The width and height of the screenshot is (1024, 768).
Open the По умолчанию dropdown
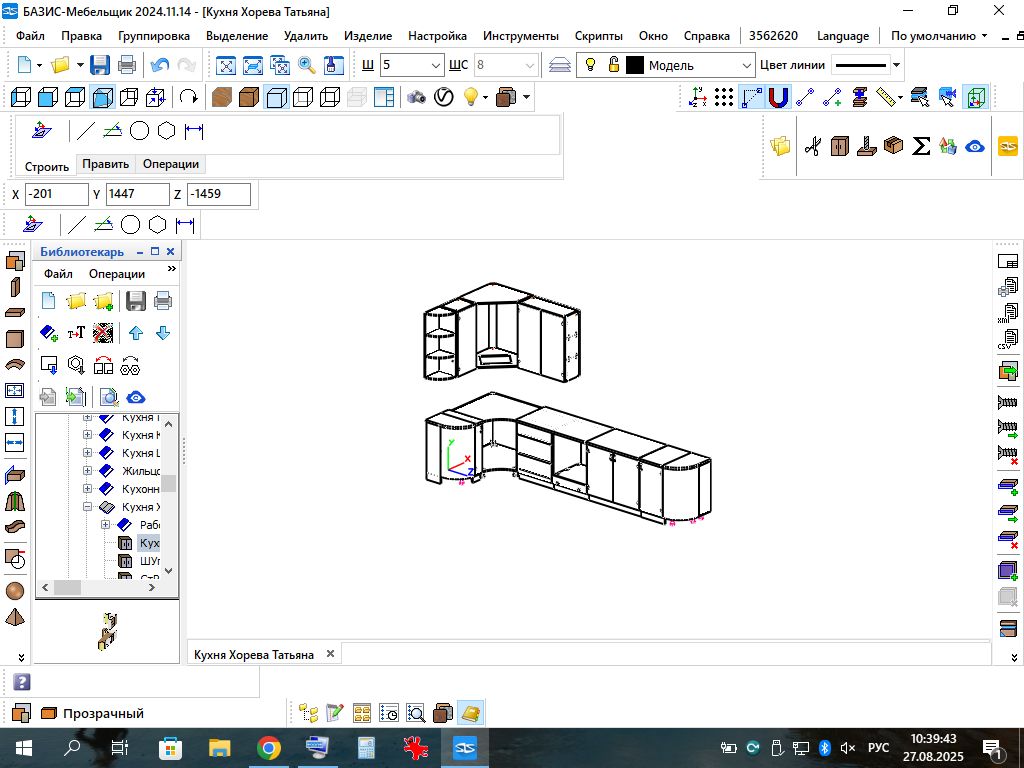tap(939, 36)
